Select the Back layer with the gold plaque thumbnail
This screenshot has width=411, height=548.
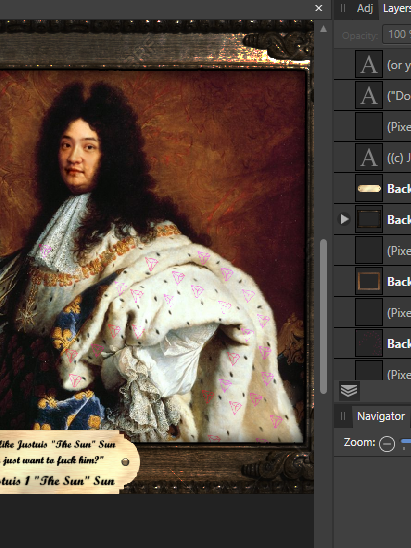(x=373, y=188)
